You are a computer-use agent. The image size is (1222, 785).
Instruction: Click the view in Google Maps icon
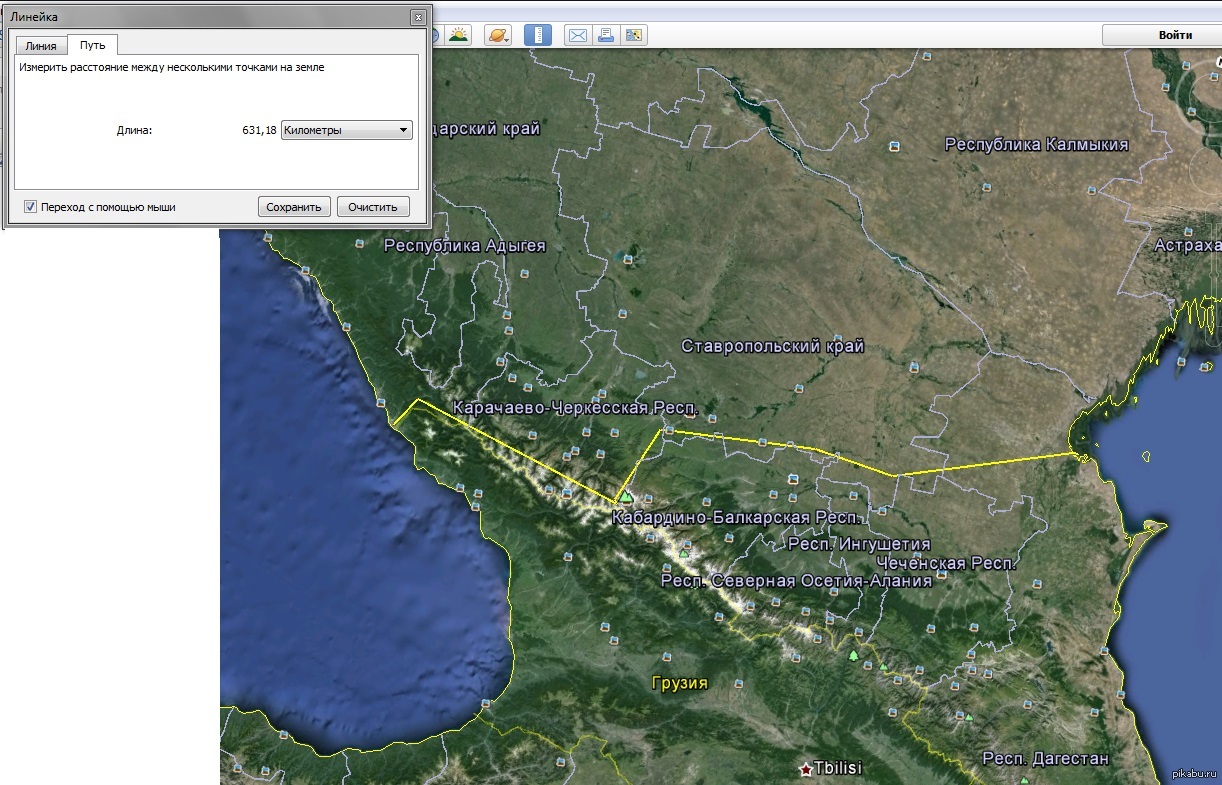[x=633, y=35]
